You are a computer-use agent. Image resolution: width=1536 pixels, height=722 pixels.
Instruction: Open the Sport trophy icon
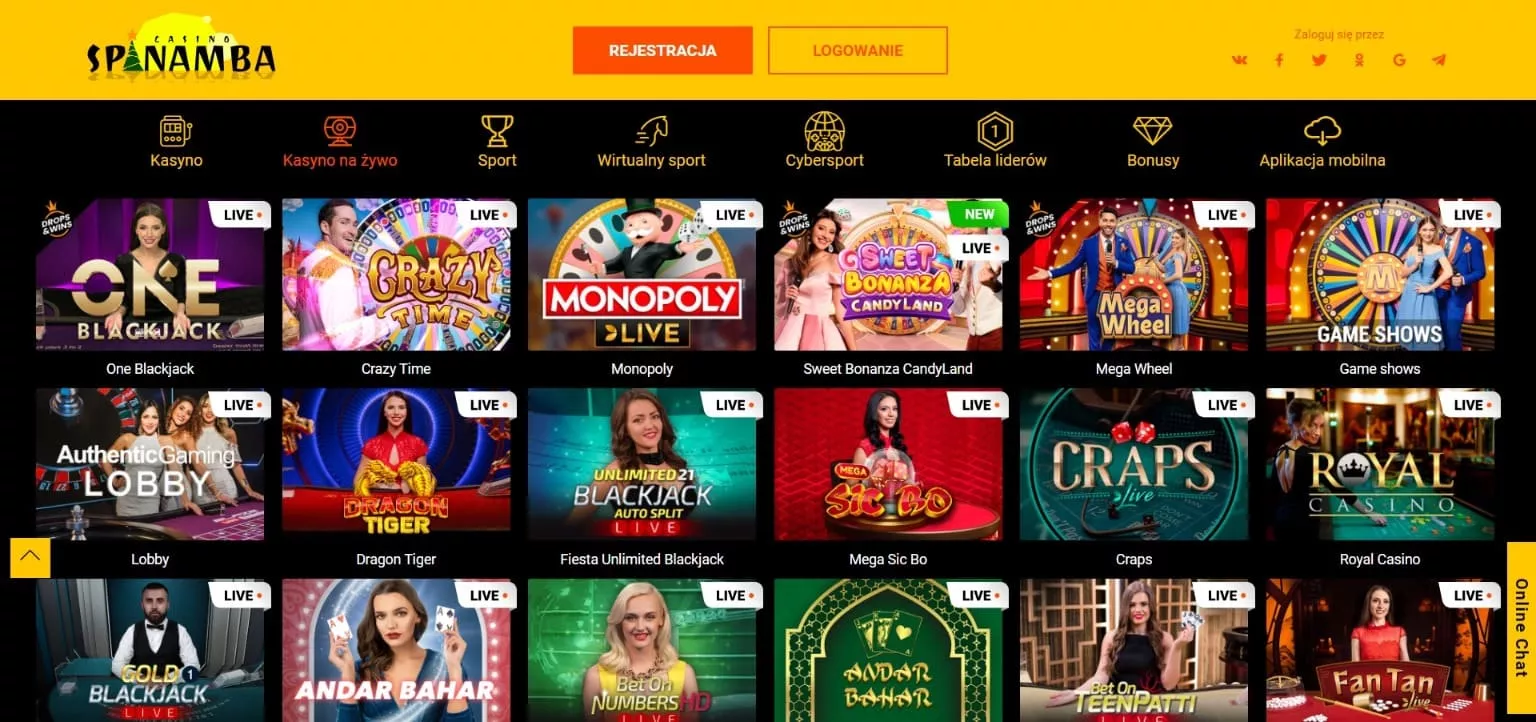[497, 131]
